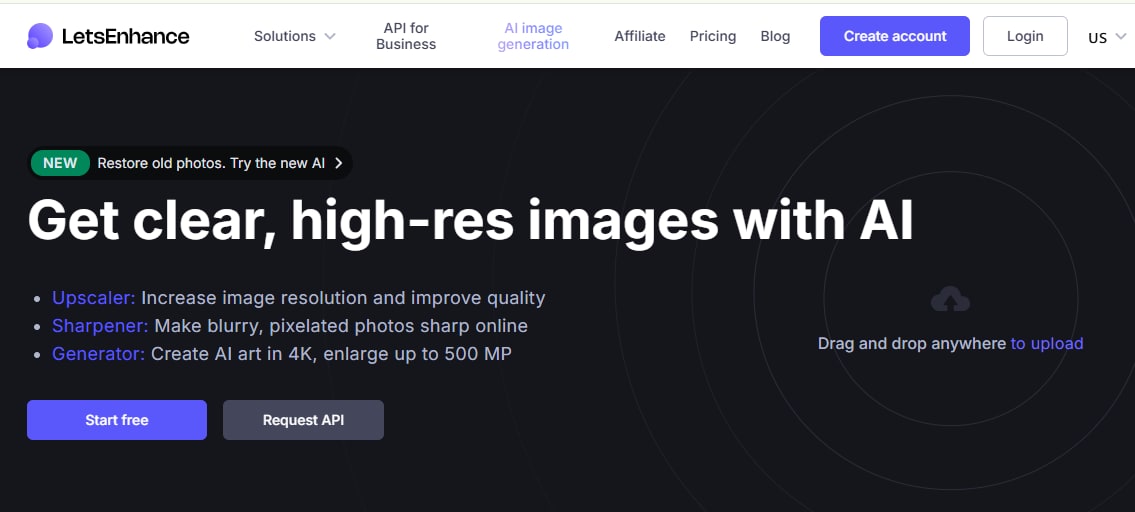Image resolution: width=1135 pixels, height=512 pixels.
Task: Click the 'Drag and drop anywhere' text
Action: (x=911, y=343)
